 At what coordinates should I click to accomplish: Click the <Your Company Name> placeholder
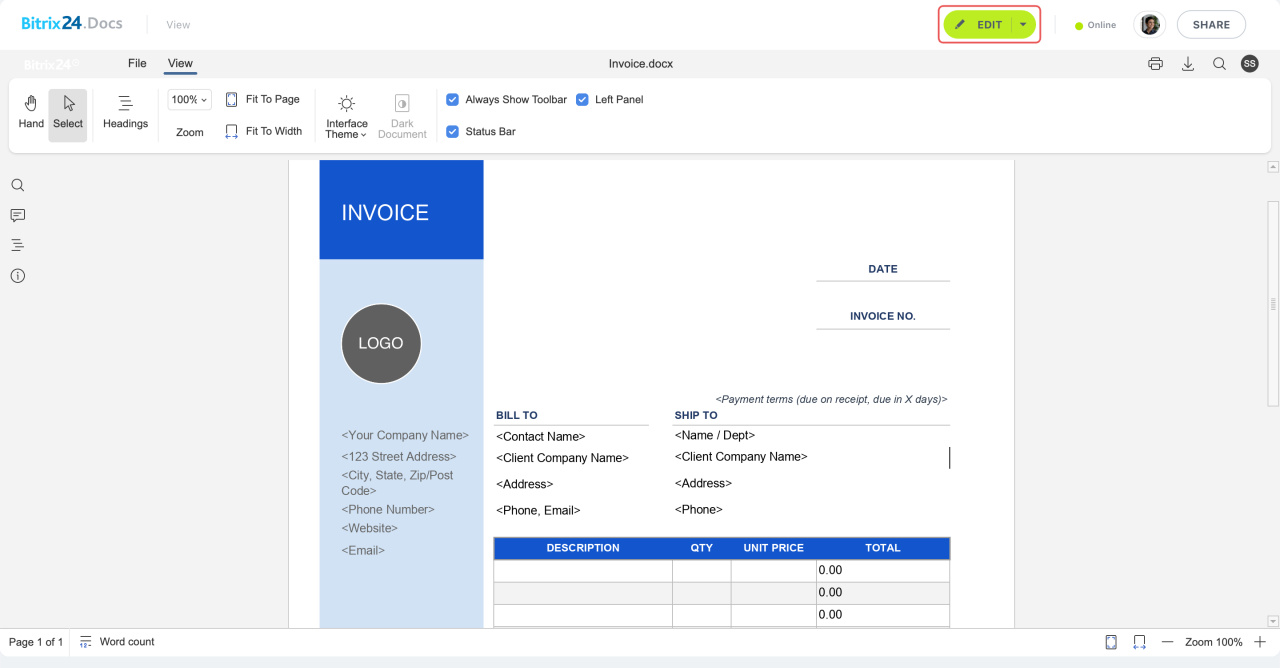click(405, 435)
